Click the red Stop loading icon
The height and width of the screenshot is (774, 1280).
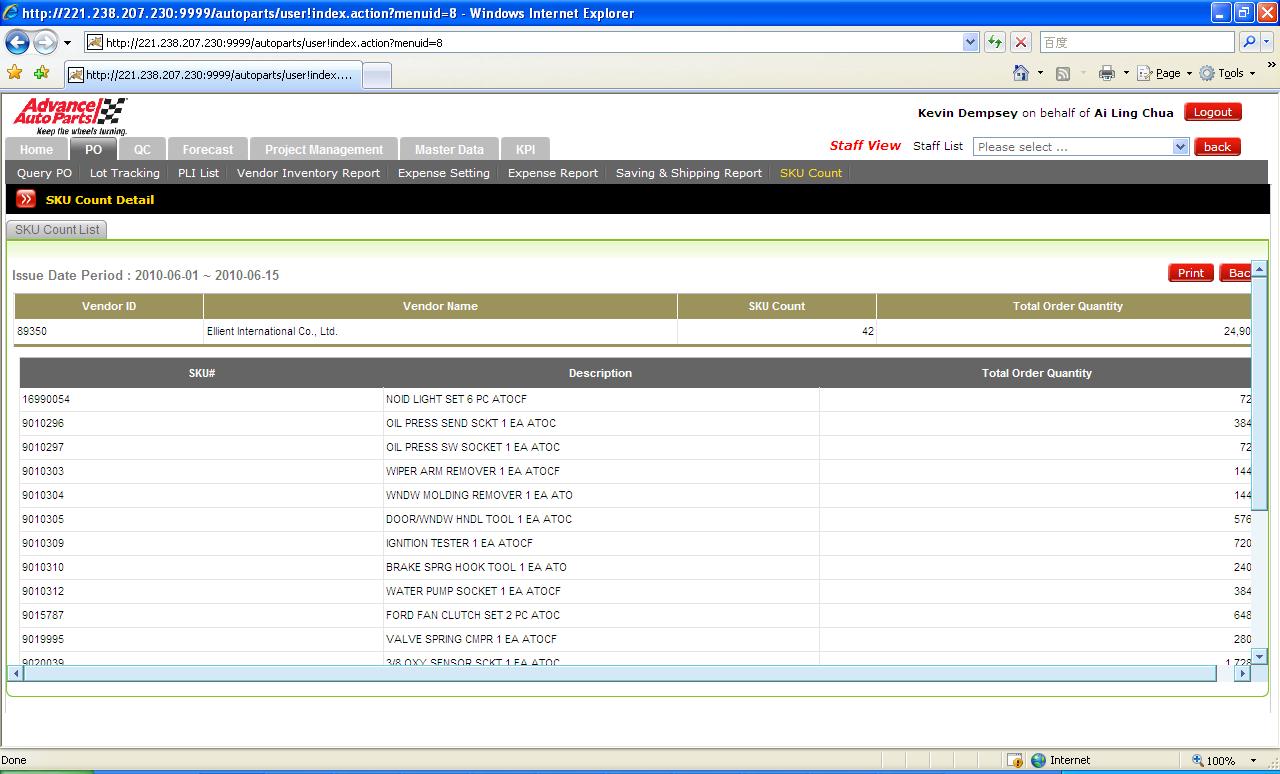(1021, 42)
